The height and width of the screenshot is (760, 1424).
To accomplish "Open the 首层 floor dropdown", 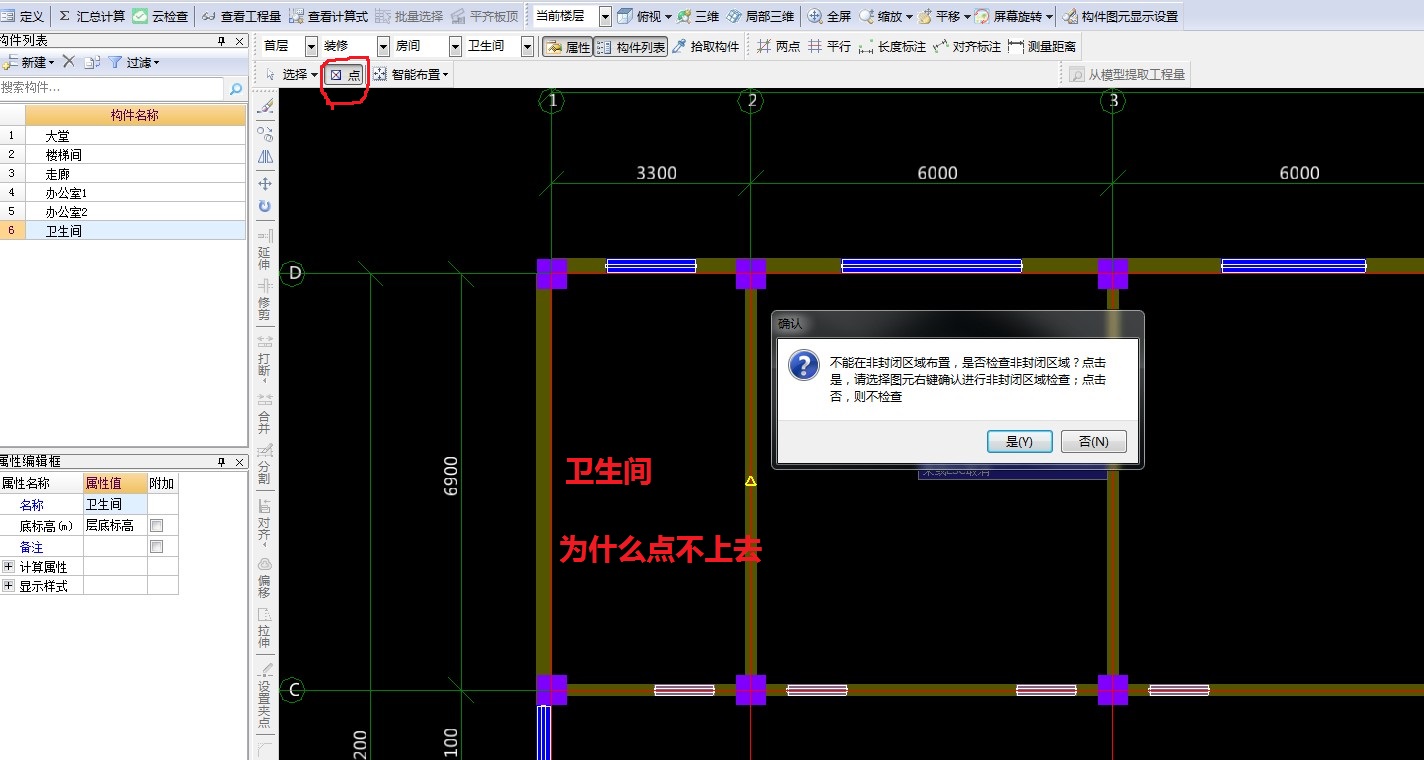I will tap(310, 46).
